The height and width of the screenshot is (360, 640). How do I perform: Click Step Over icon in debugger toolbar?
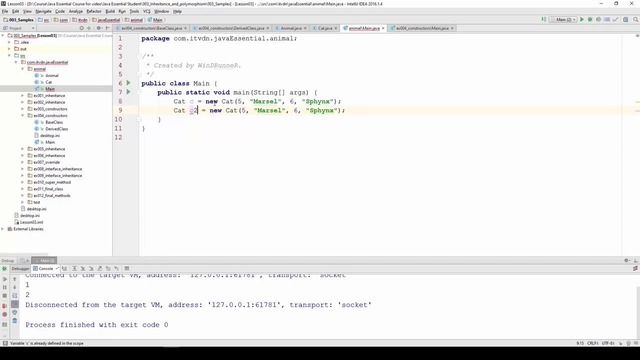coord(75,269)
